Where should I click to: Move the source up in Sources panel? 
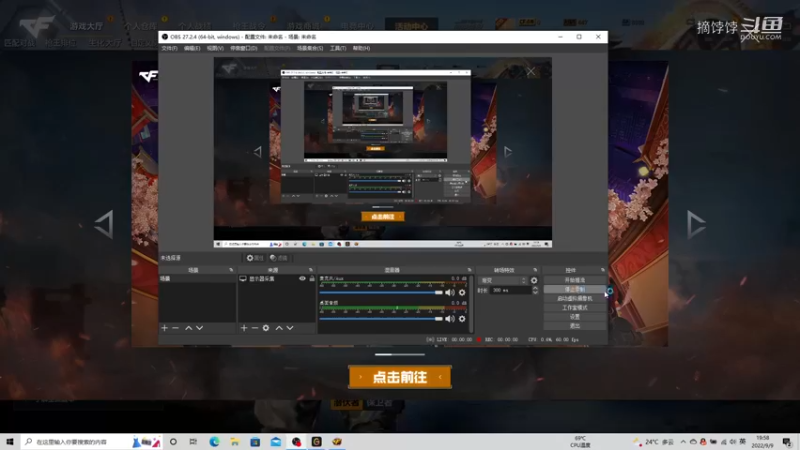click(x=279, y=328)
